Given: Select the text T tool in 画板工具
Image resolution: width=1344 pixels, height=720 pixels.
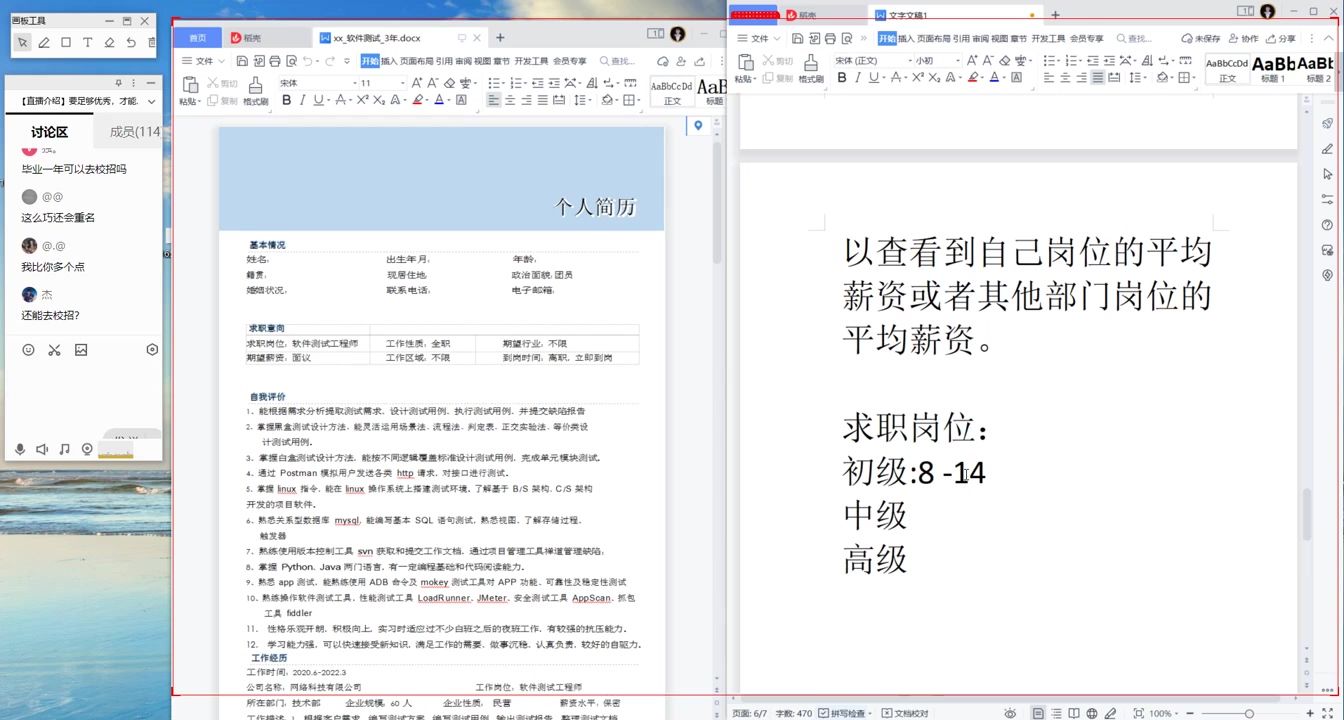Looking at the screenshot, I should (87, 43).
